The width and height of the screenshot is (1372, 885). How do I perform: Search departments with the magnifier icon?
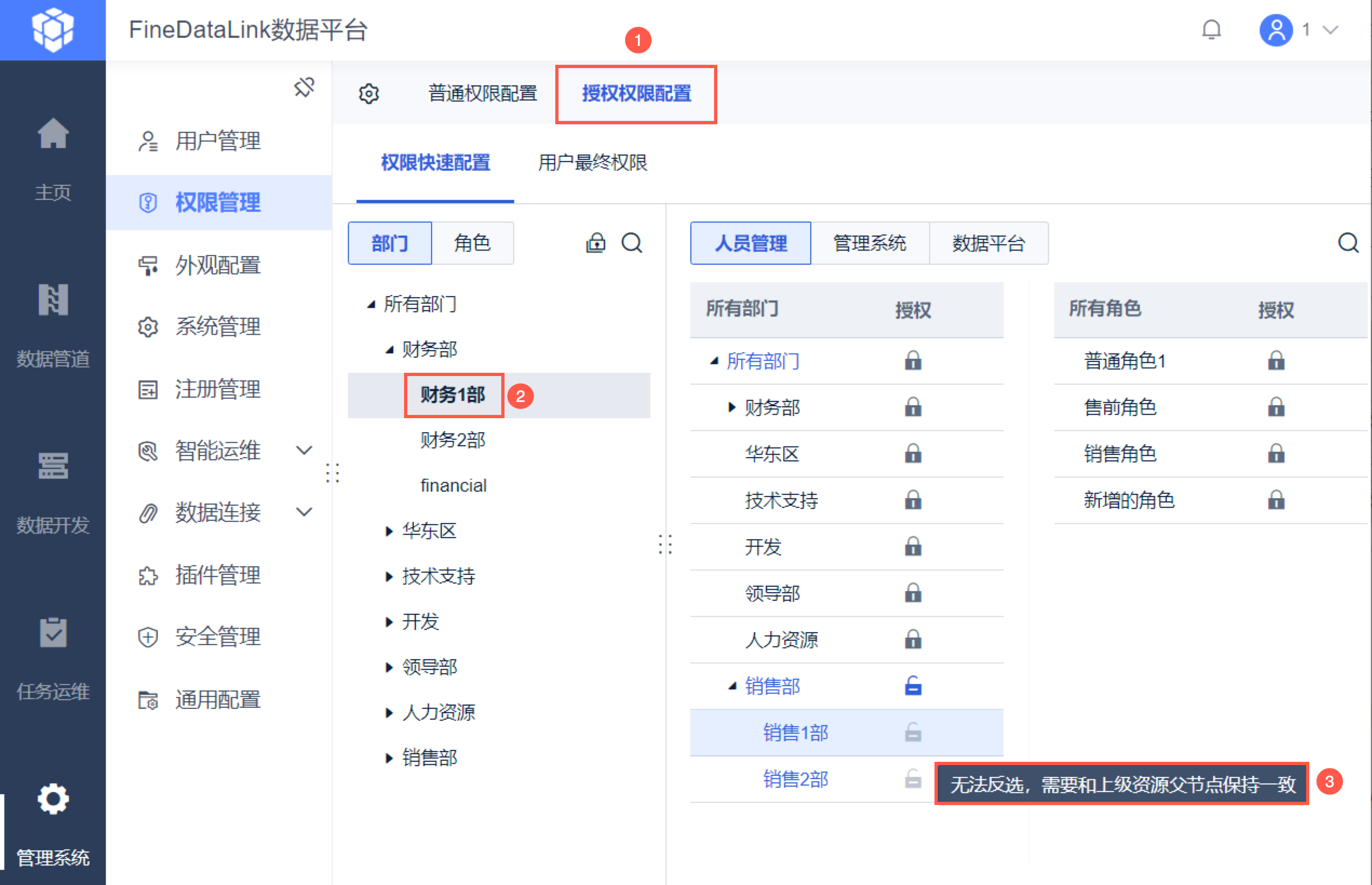[x=631, y=243]
